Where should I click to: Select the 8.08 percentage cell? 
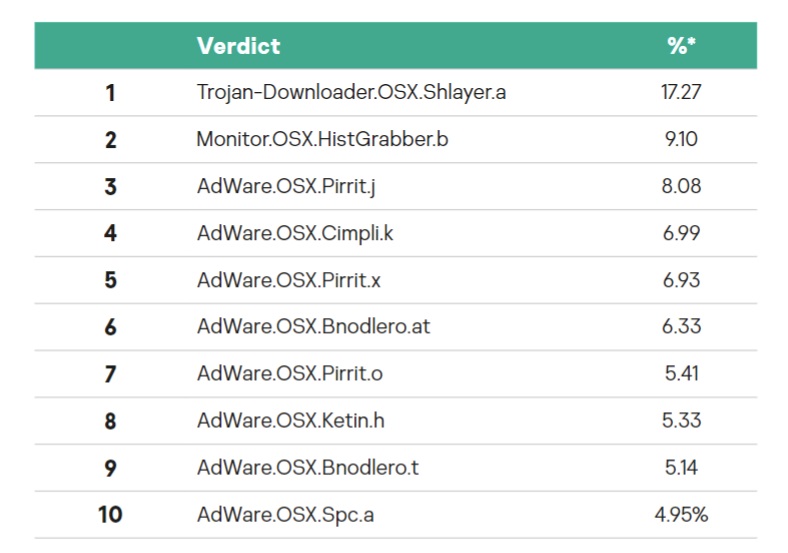coord(681,187)
